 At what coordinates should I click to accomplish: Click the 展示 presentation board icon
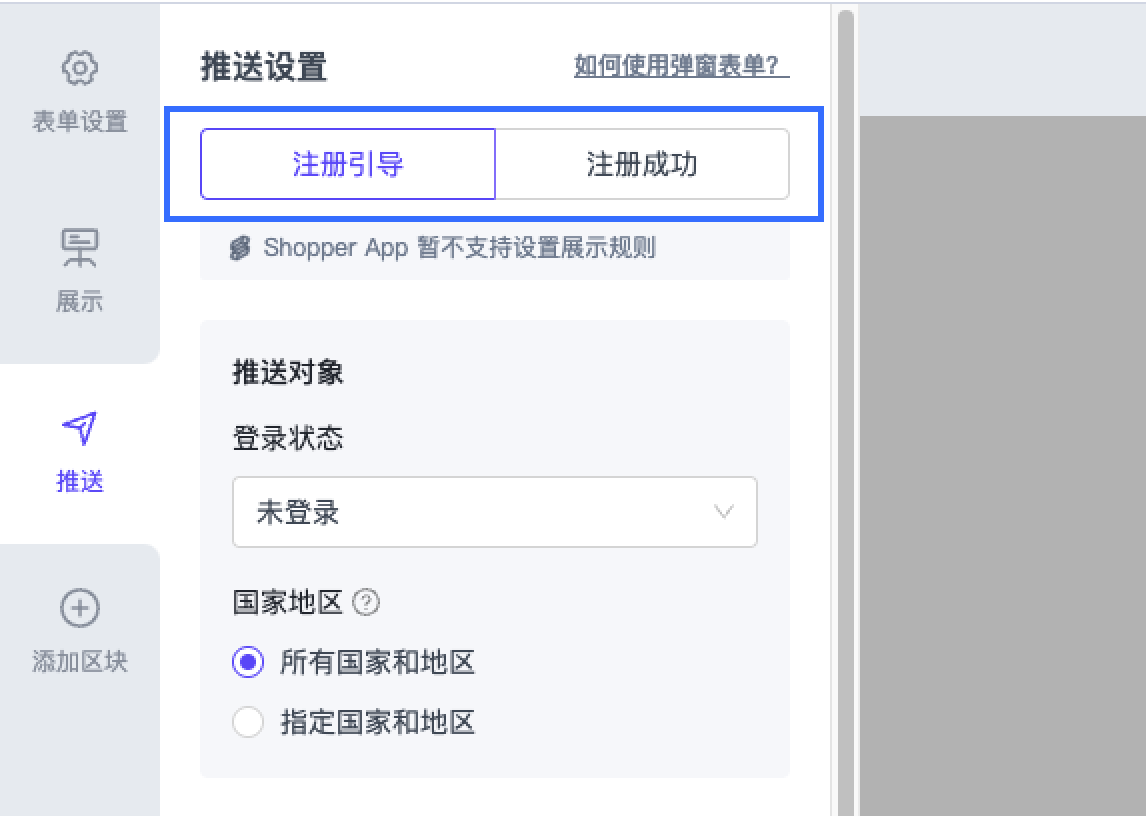(80, 248)
